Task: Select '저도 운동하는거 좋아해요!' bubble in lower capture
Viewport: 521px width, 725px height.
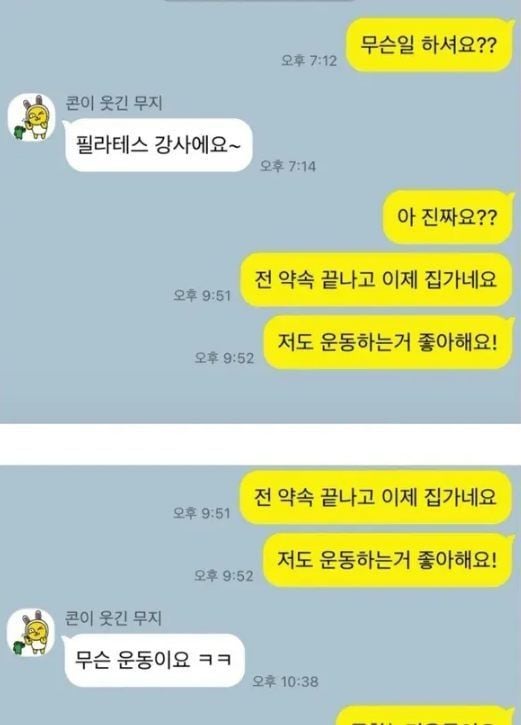Action: click(388, 560)
